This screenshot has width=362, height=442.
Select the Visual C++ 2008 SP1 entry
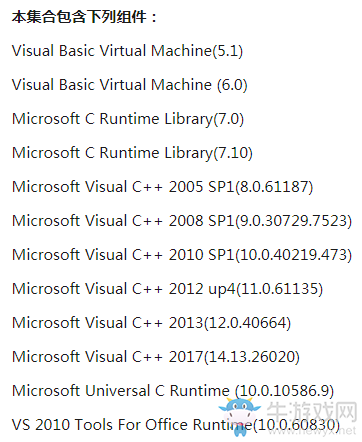click(x=182, y=221)
